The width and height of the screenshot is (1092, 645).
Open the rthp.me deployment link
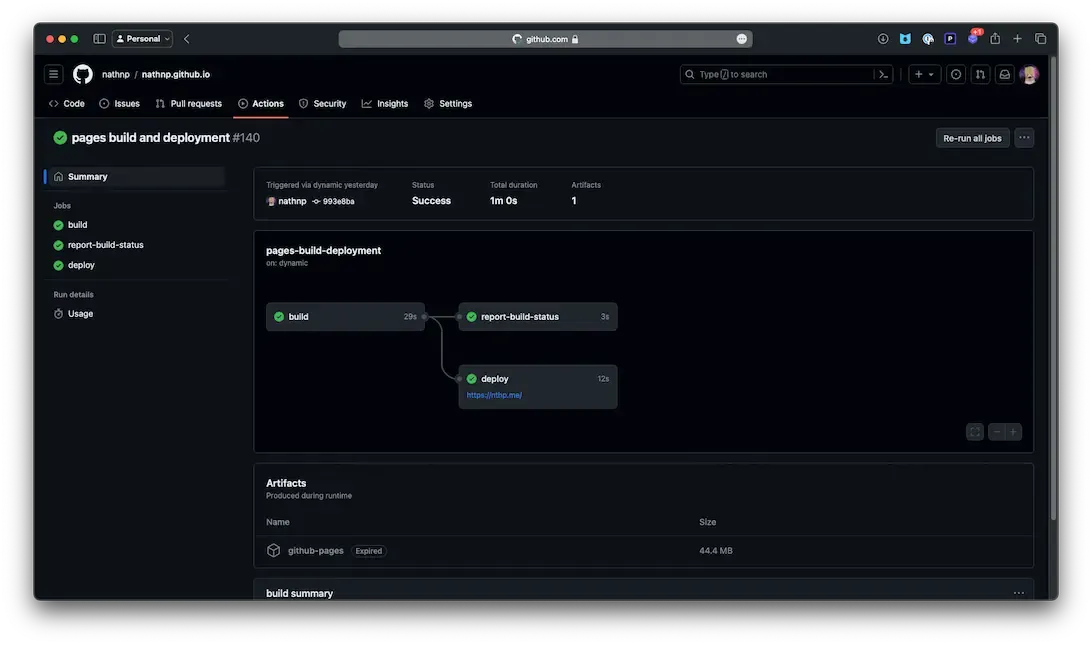[x=494, y=395]
